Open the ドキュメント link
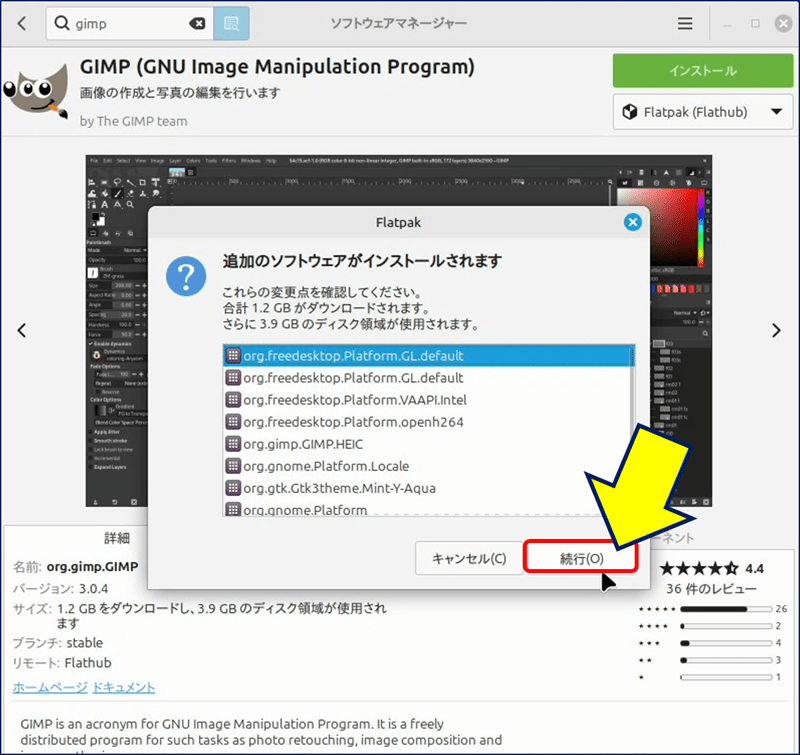 (123, 687)
